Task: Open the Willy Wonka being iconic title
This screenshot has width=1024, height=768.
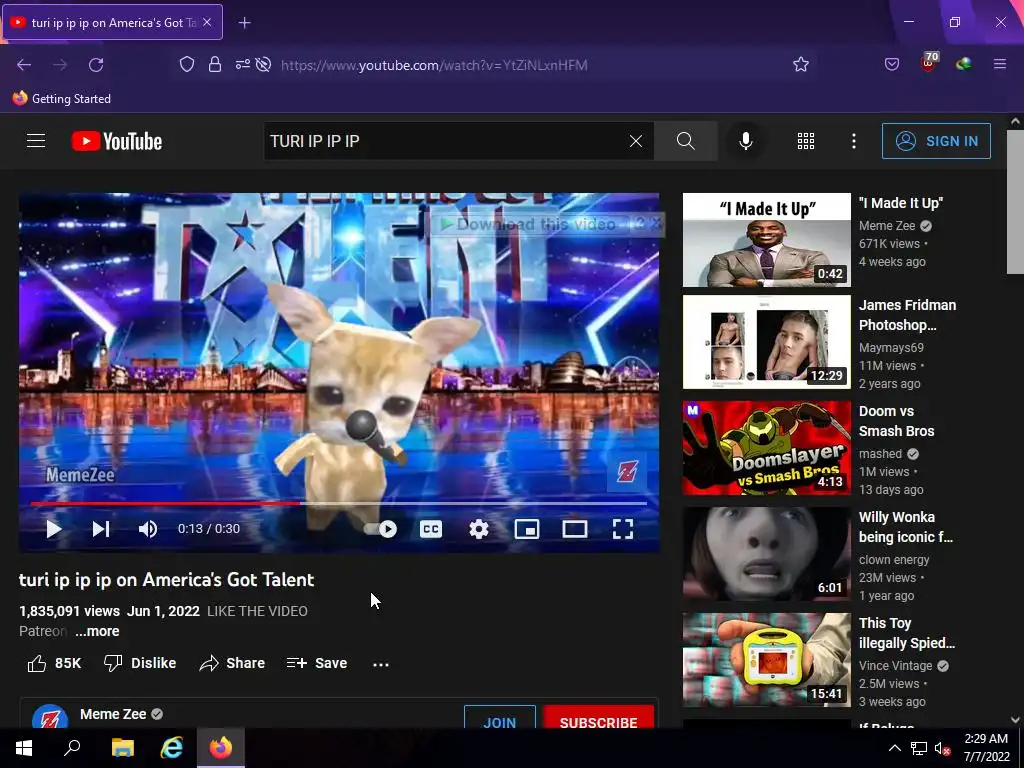Action: [906, 527]
